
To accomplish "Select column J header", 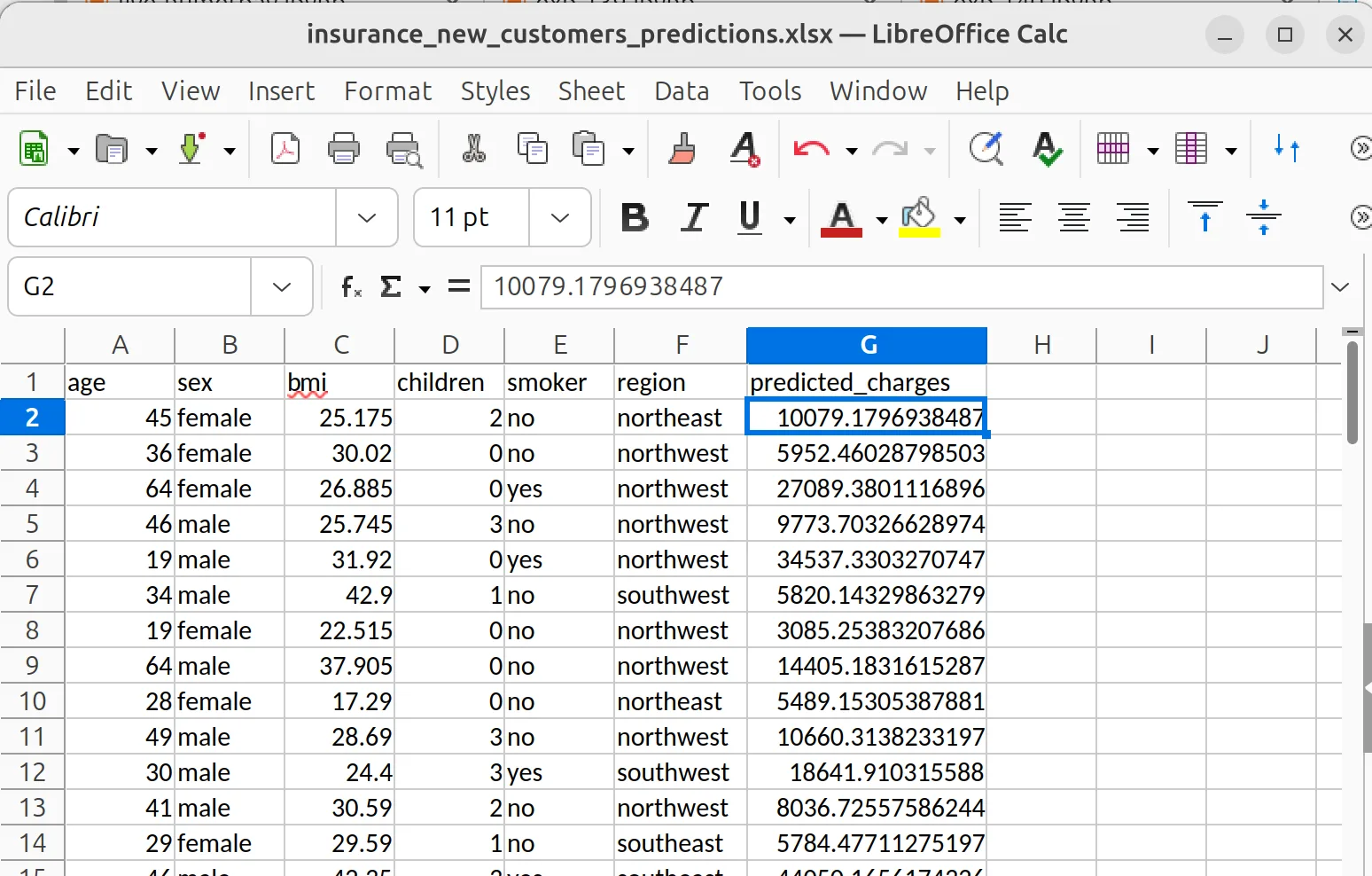I will click(1262, 345).
